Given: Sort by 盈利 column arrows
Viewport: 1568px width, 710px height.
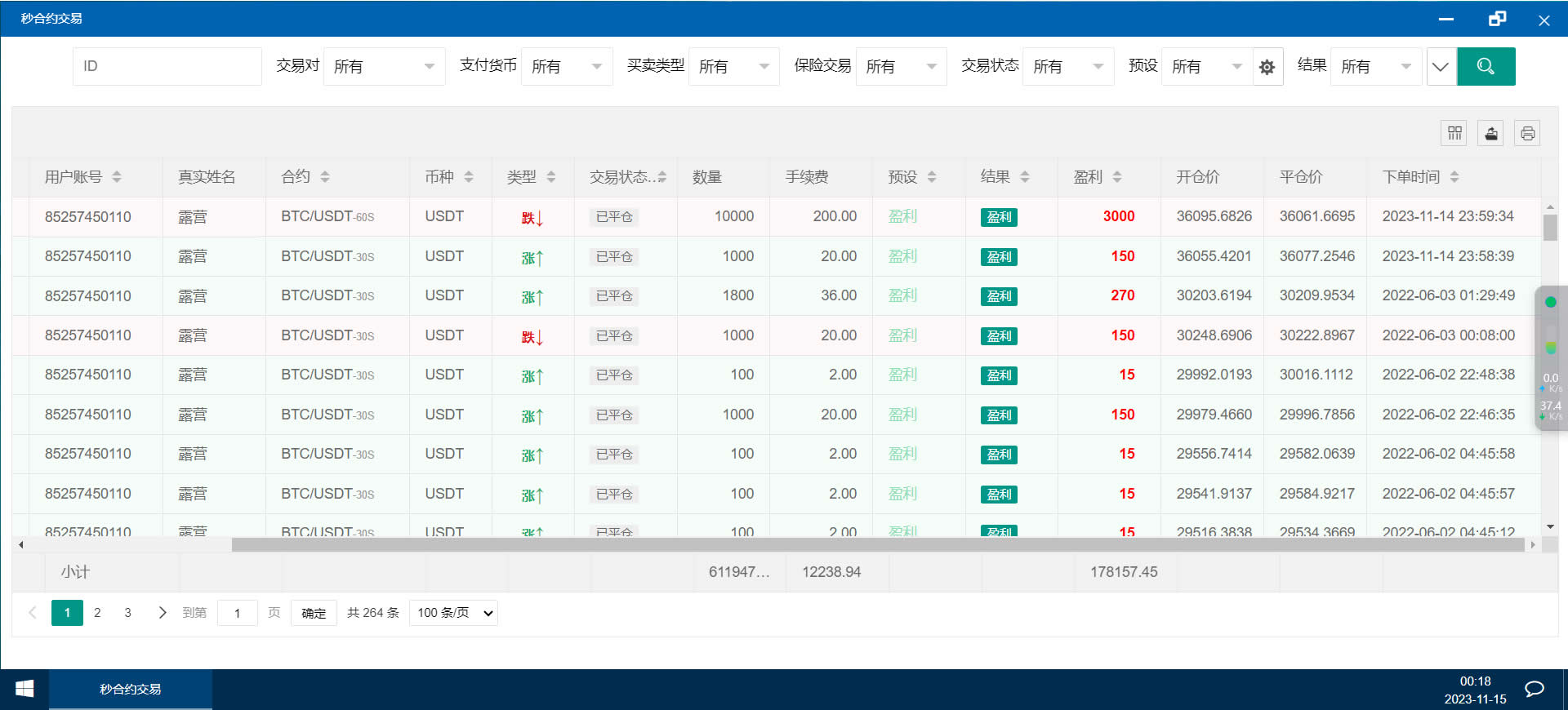Looking at the screenshot, I should [x=1117, y=177].
